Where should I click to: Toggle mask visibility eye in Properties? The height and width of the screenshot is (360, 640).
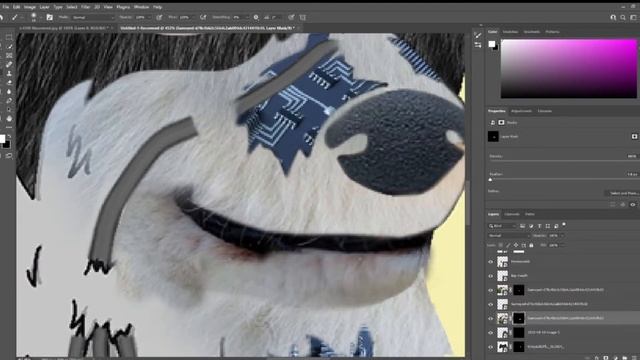point(633,204)
